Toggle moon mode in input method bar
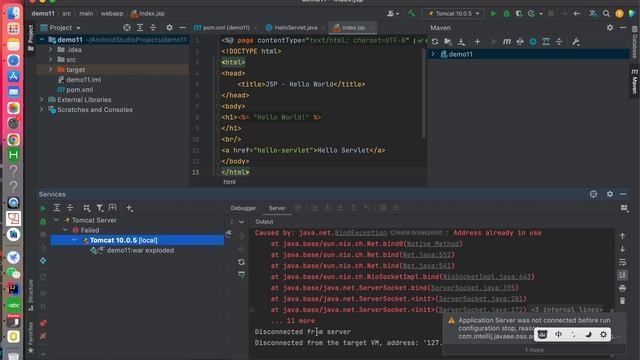Viewport: 640px width, 360px height. pos(588,335)
